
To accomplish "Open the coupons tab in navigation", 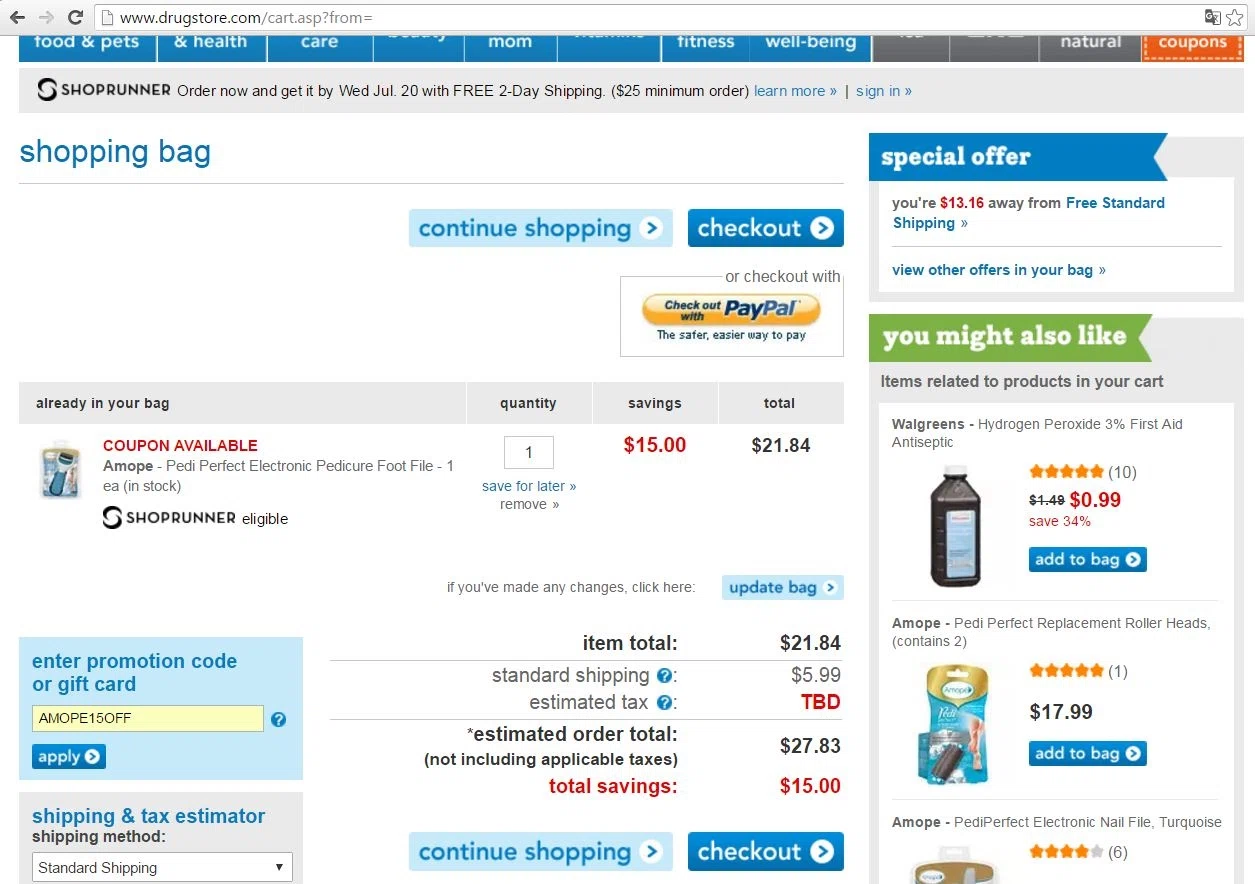I will [x=1192, y=43].
